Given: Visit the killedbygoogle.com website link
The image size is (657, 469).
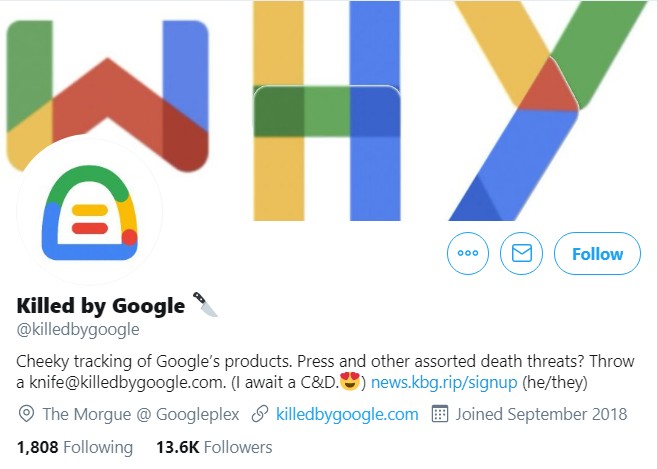Looking at the screenshot, I should (347, 414).
